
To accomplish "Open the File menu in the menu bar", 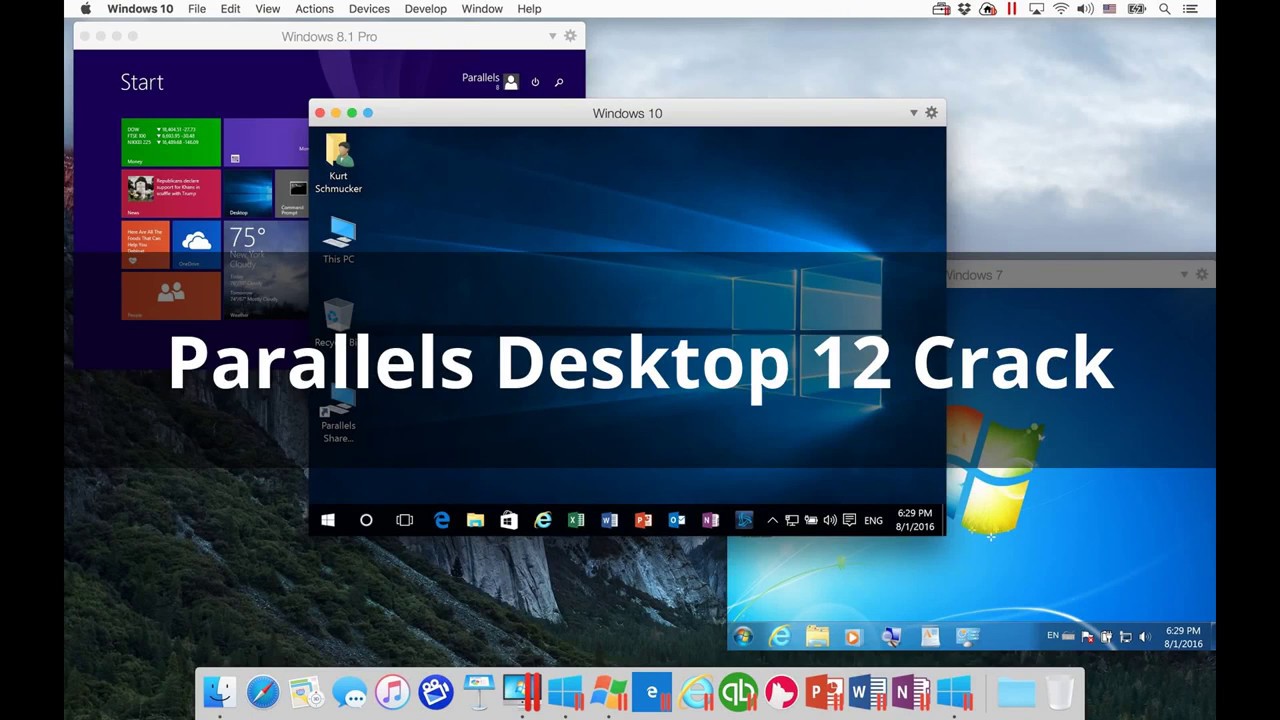I will [x=197, y=9].
